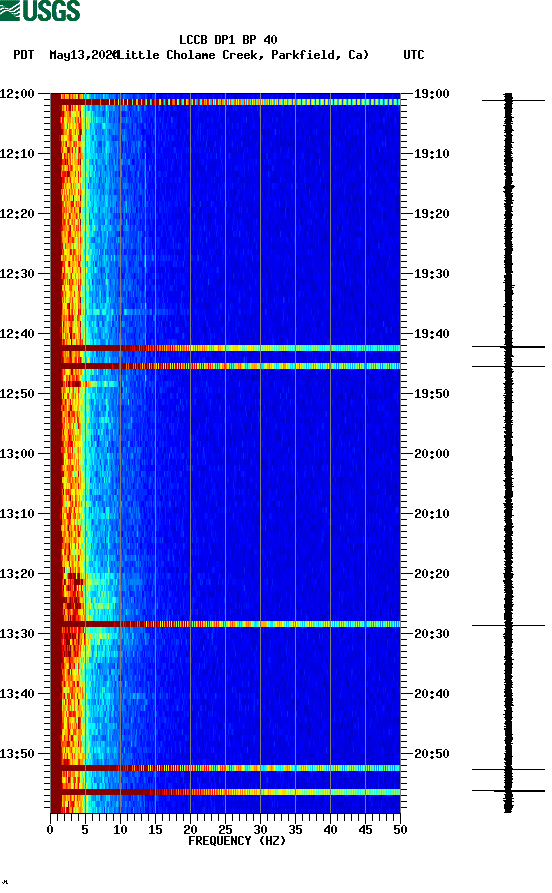Click the 10 Hz frequency tick label
Viewport: 552px width, 893px height.
120,830
